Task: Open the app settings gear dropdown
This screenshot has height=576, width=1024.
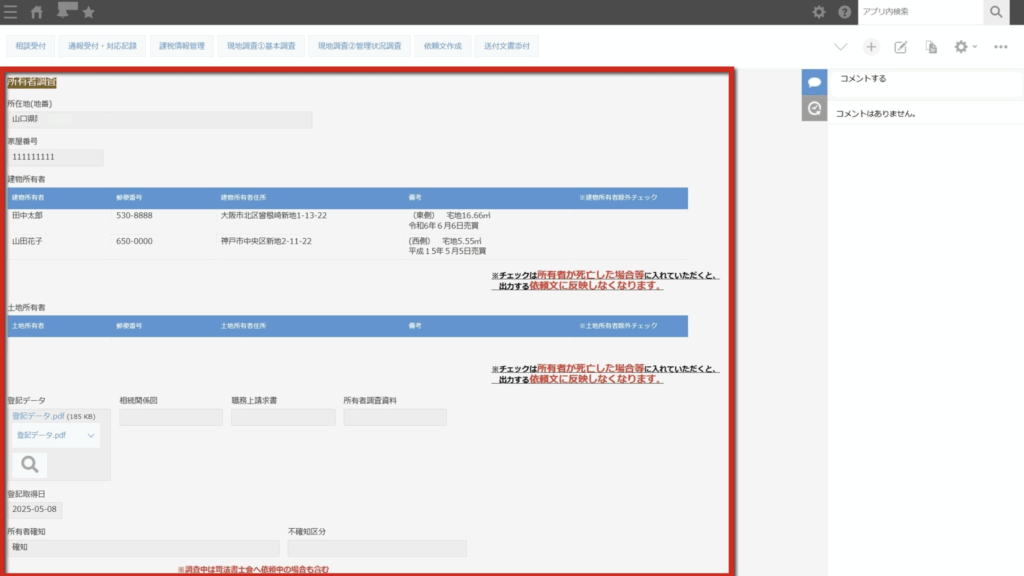Action: (965, 47)
